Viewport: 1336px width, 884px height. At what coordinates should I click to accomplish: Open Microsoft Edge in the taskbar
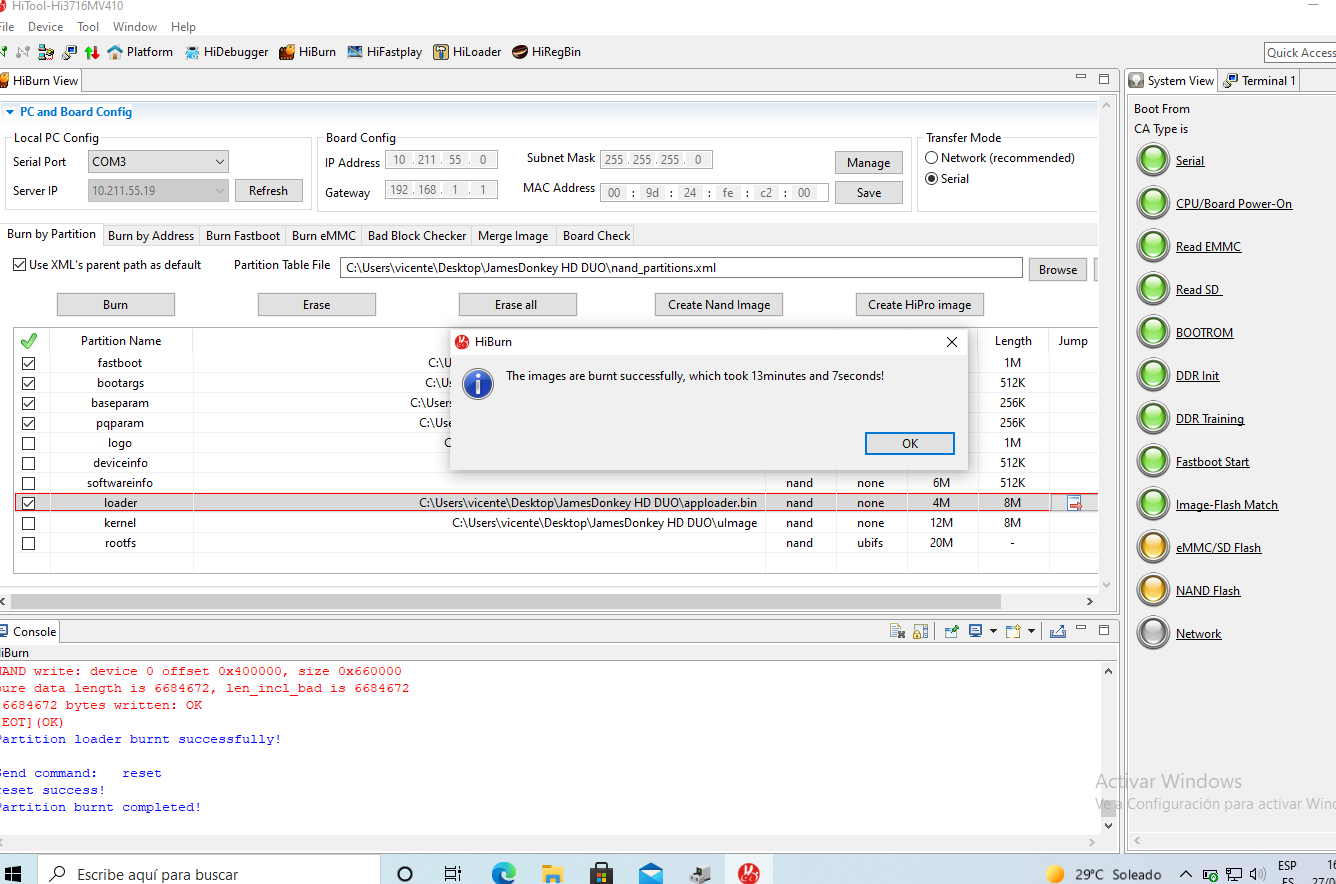[x=503, y=873]
